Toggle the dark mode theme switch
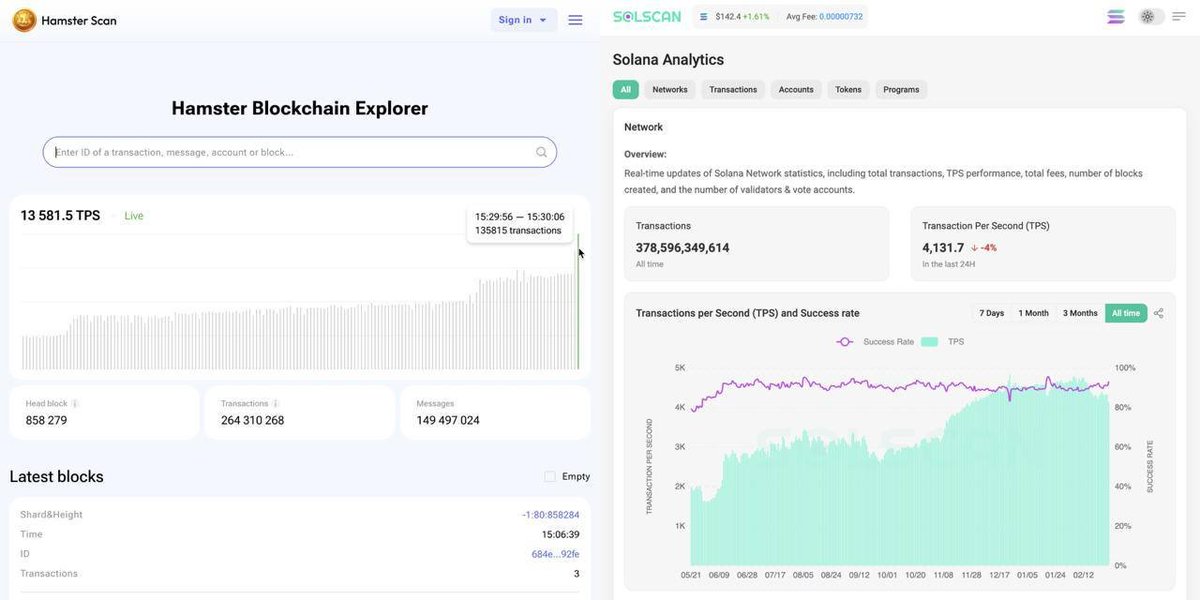This screenshot has height=600, width=1200. (x=1152, y=17)
